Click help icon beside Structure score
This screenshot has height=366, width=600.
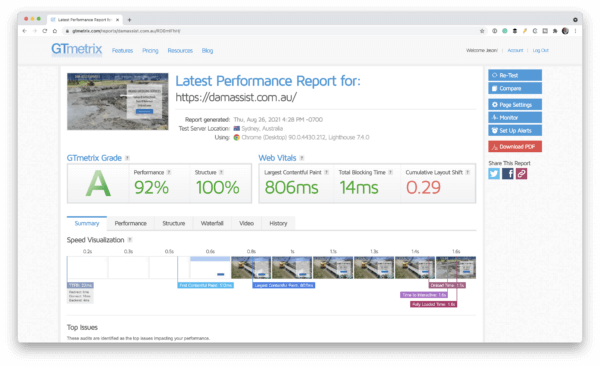click(x=221, y=173)
